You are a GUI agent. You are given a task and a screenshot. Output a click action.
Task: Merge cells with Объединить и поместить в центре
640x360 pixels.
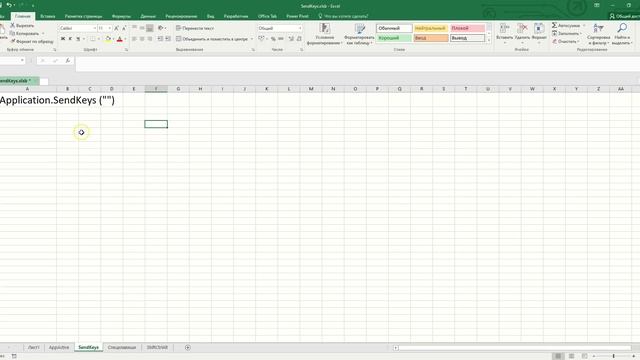[x=212, y=39]
